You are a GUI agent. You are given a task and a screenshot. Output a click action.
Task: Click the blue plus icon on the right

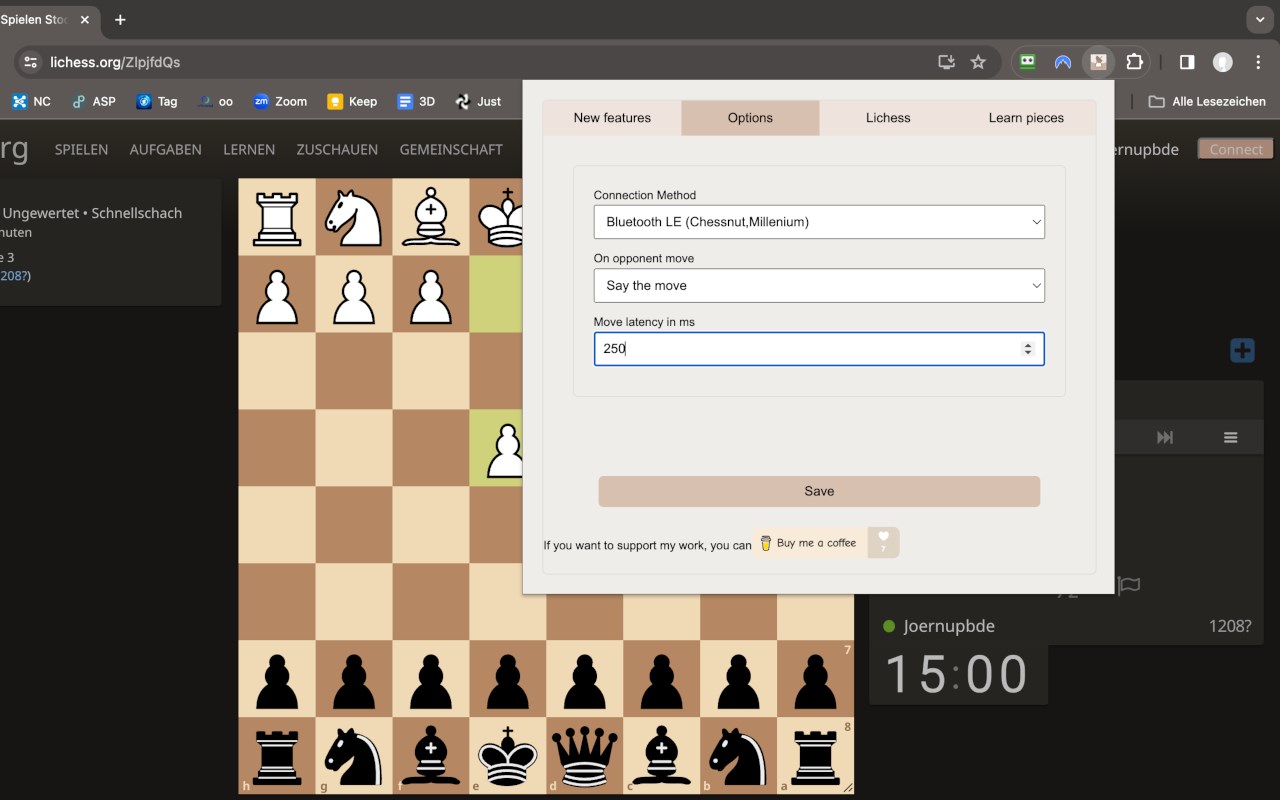[x=1241, y=350]
